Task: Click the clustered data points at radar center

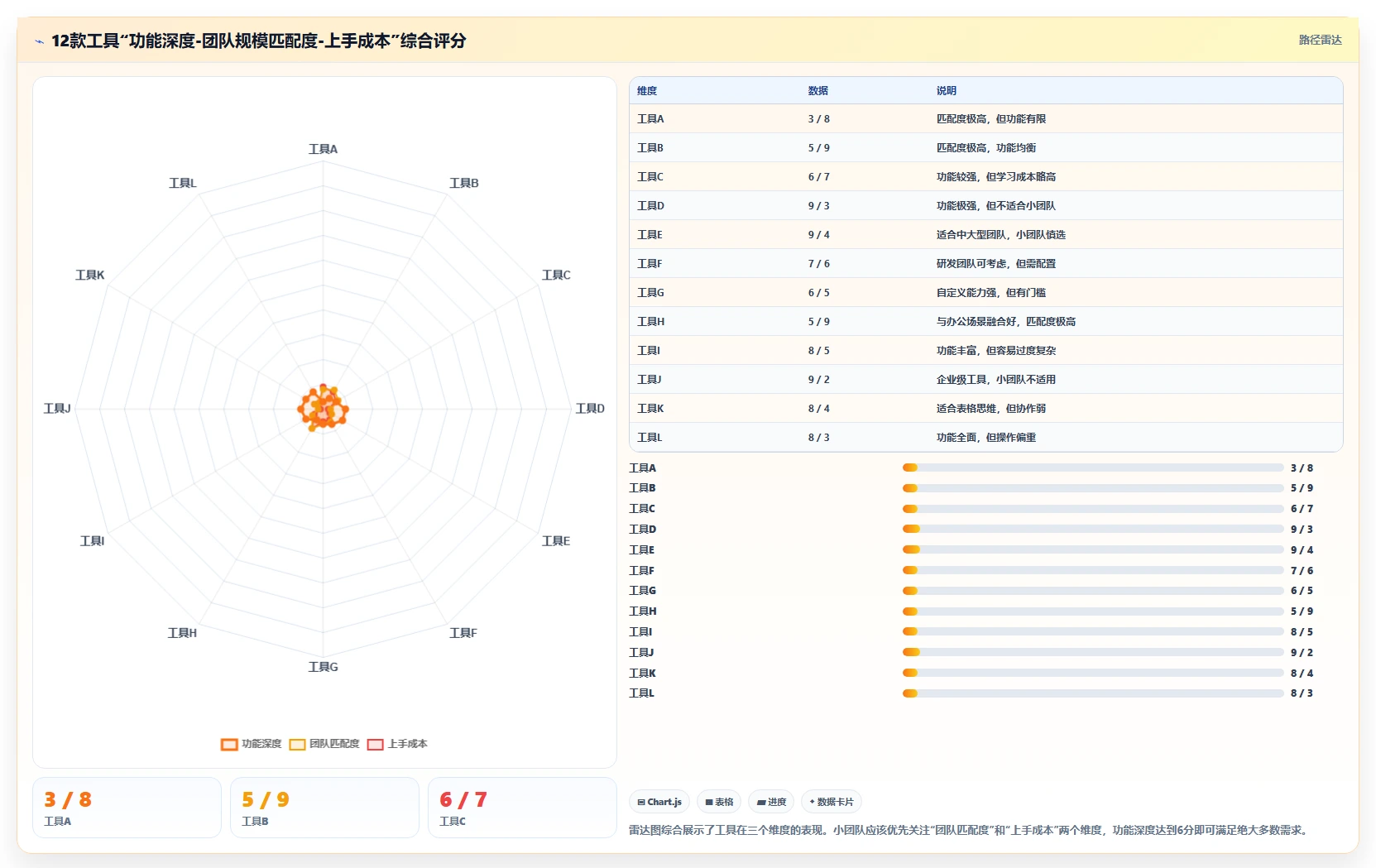Action: [x=323, y=408]
